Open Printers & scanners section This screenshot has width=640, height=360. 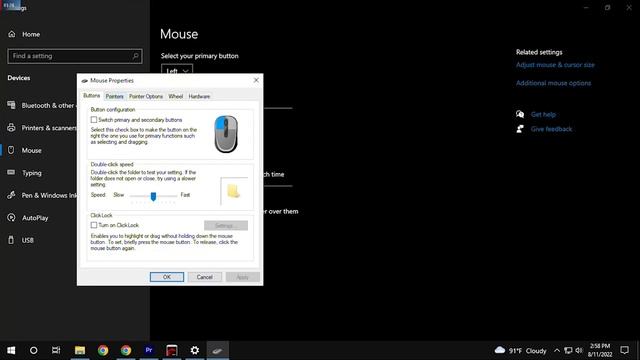click(41, 128)
